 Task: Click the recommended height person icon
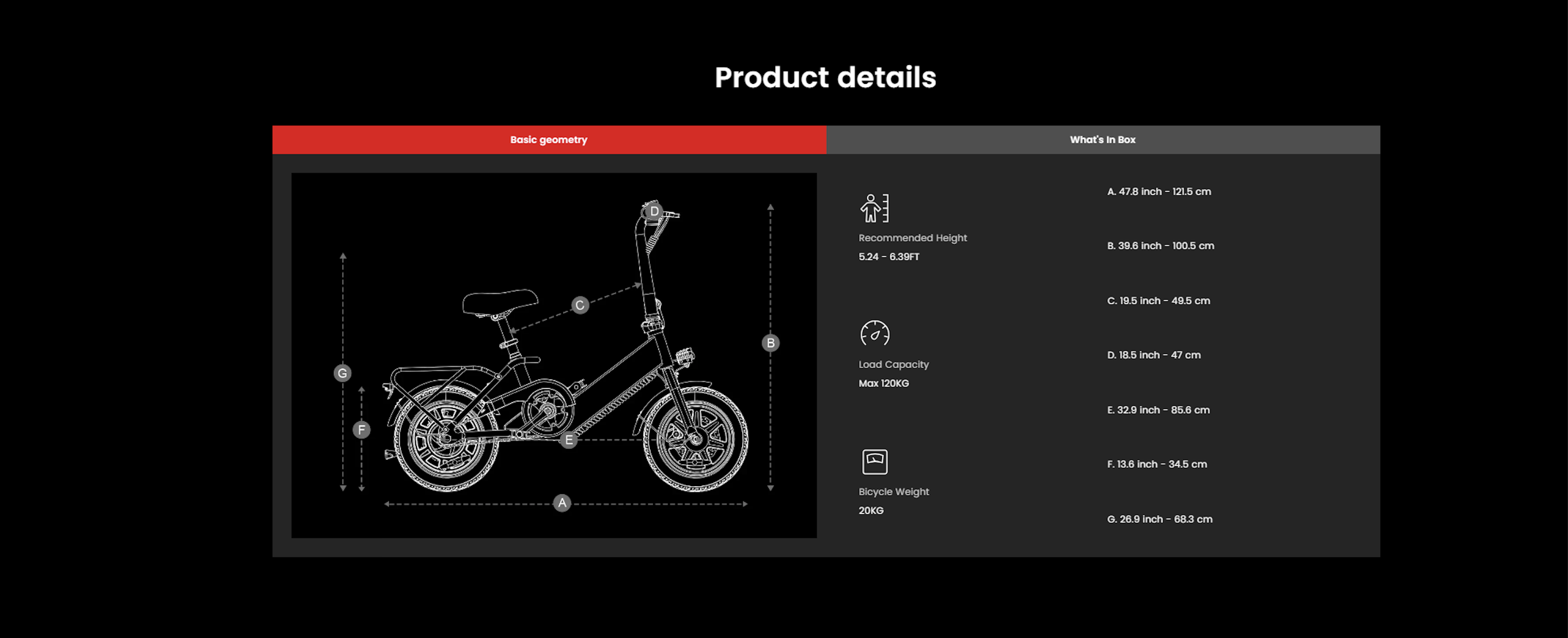click(874, 208)
